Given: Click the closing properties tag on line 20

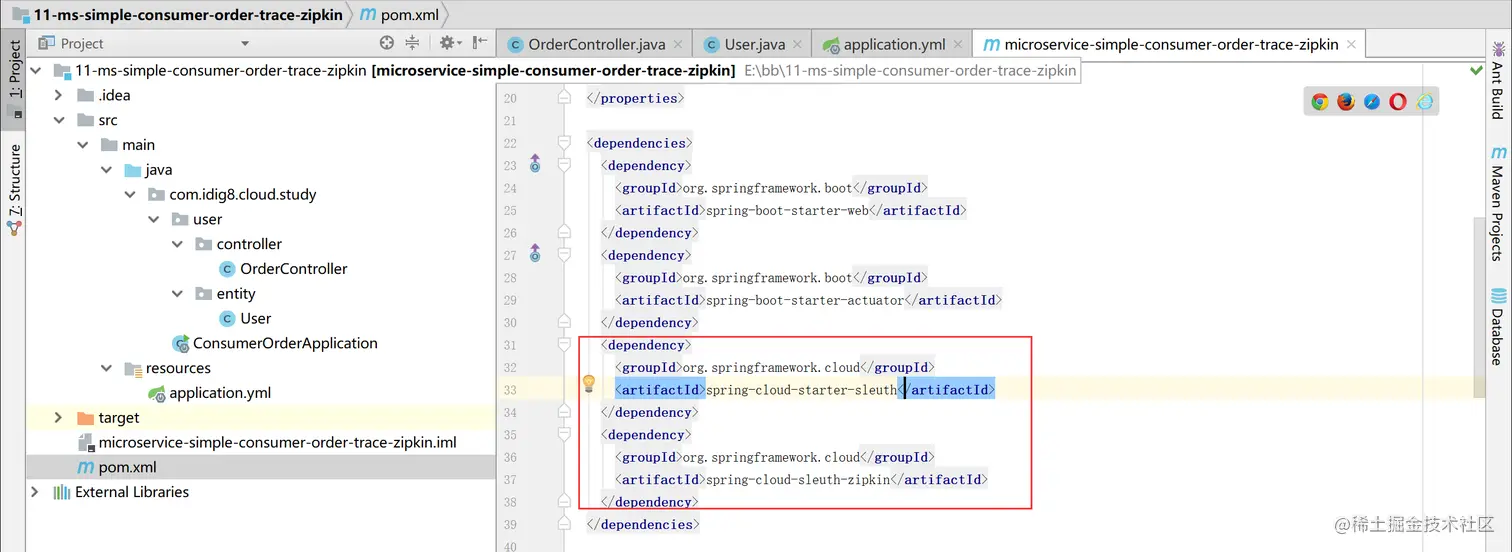Looking at the screenshot, I should [635, 98].
